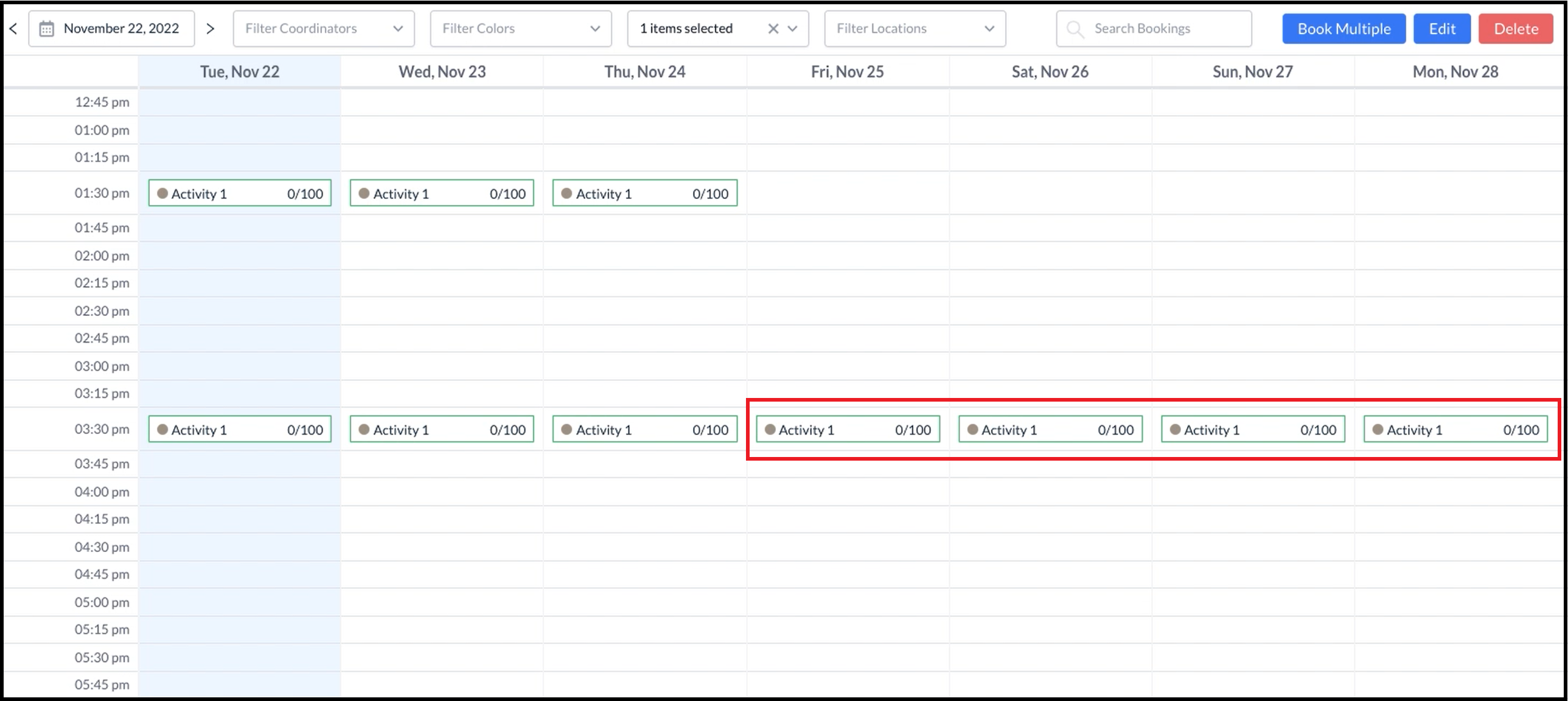1568x701 pixels.
Task: Click the Activity 1 color dot on Tue Nov 22 1:30pm
Action: (163, 193)
